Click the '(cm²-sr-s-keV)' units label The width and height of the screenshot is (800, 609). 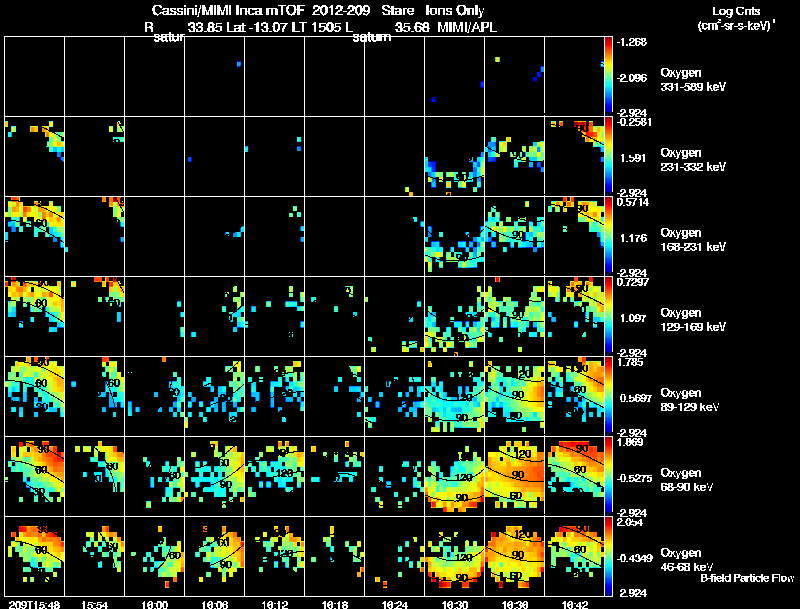point(735,25)
